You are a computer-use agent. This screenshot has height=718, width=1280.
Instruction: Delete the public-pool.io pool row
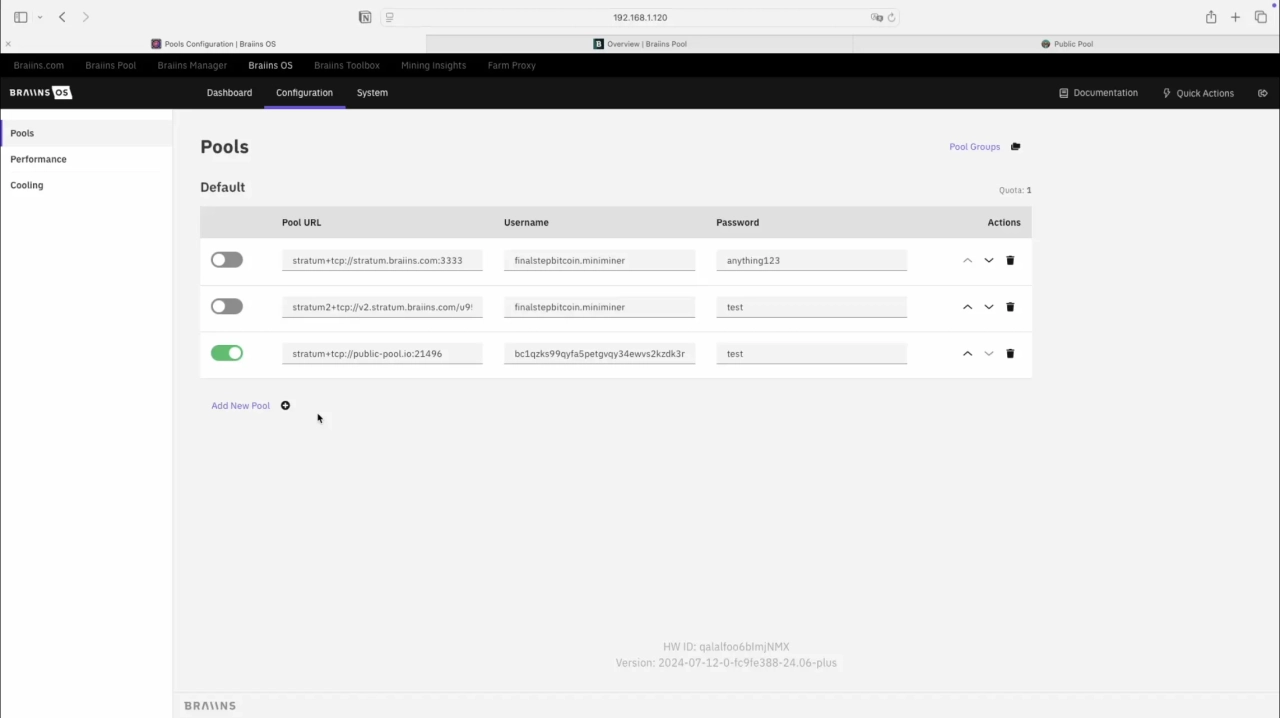point(1010,353)
